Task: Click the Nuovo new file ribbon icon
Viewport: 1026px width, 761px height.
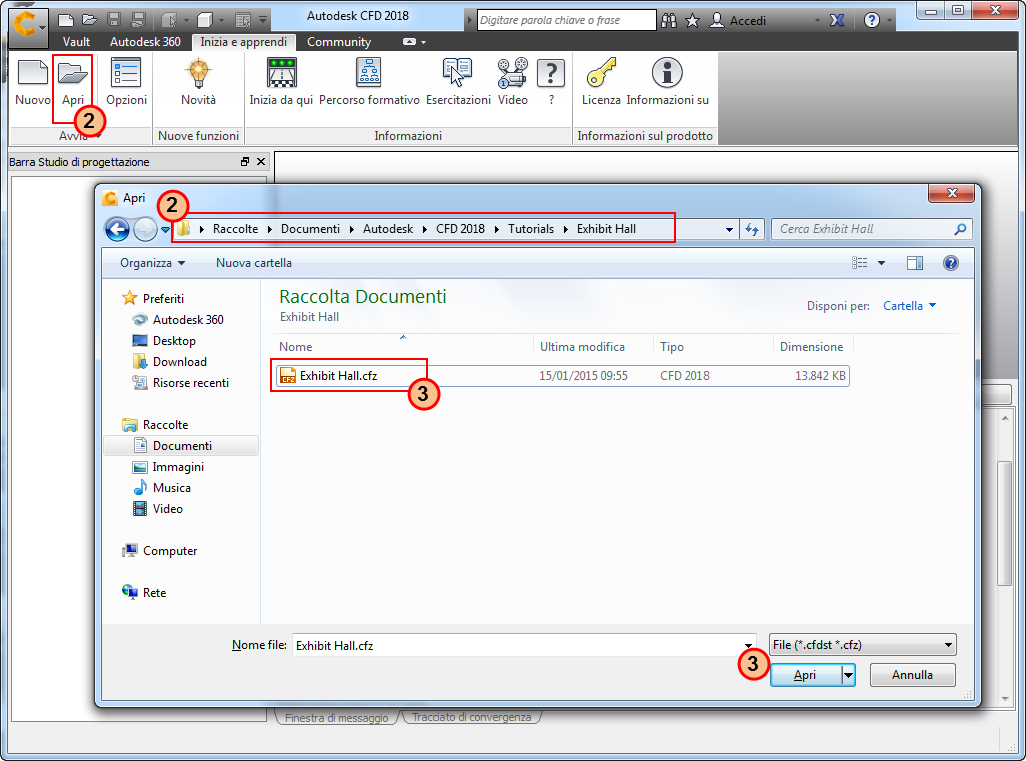Action: [33, 73]
